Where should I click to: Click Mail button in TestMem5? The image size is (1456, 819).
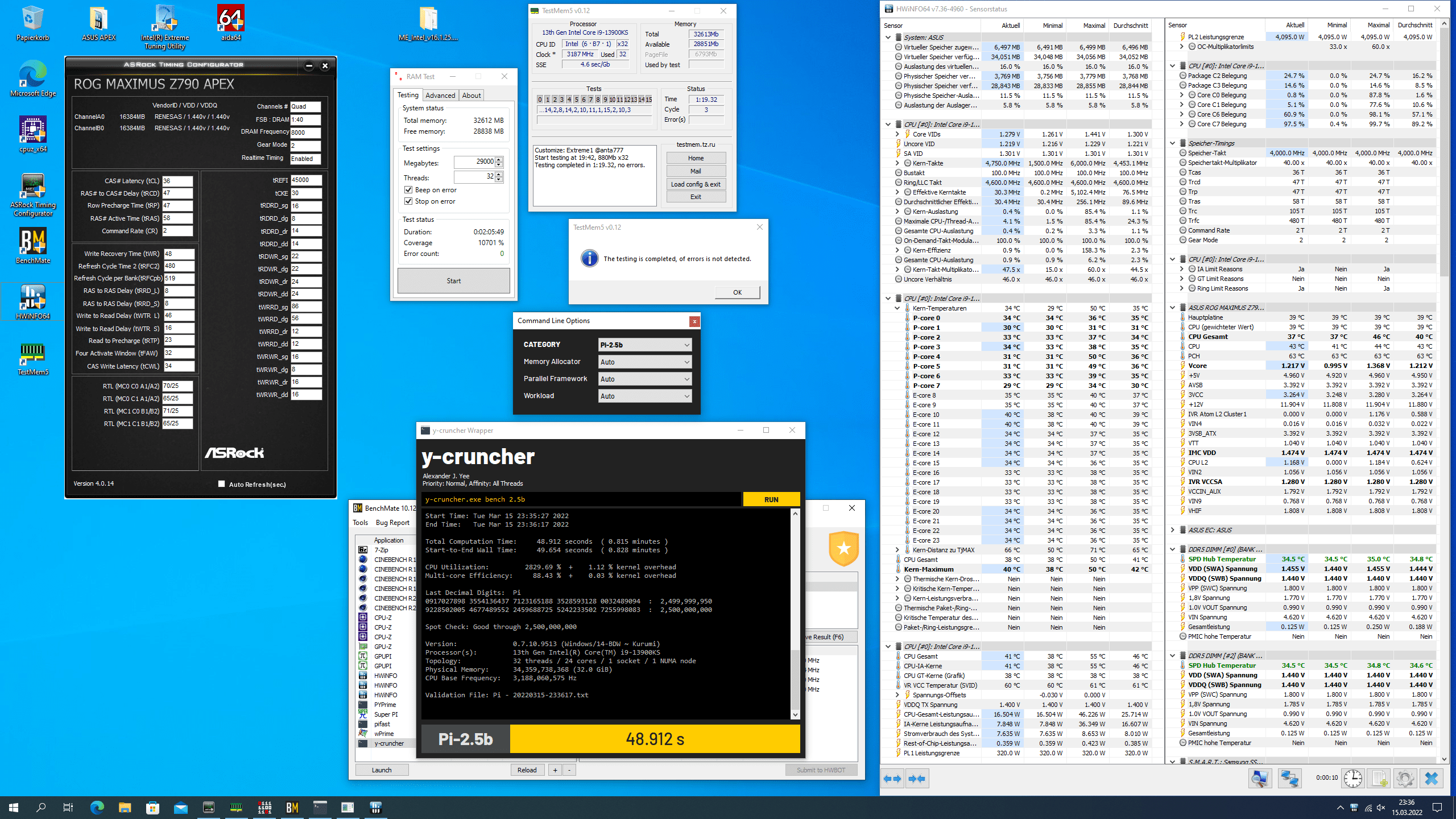pos(696,171)
